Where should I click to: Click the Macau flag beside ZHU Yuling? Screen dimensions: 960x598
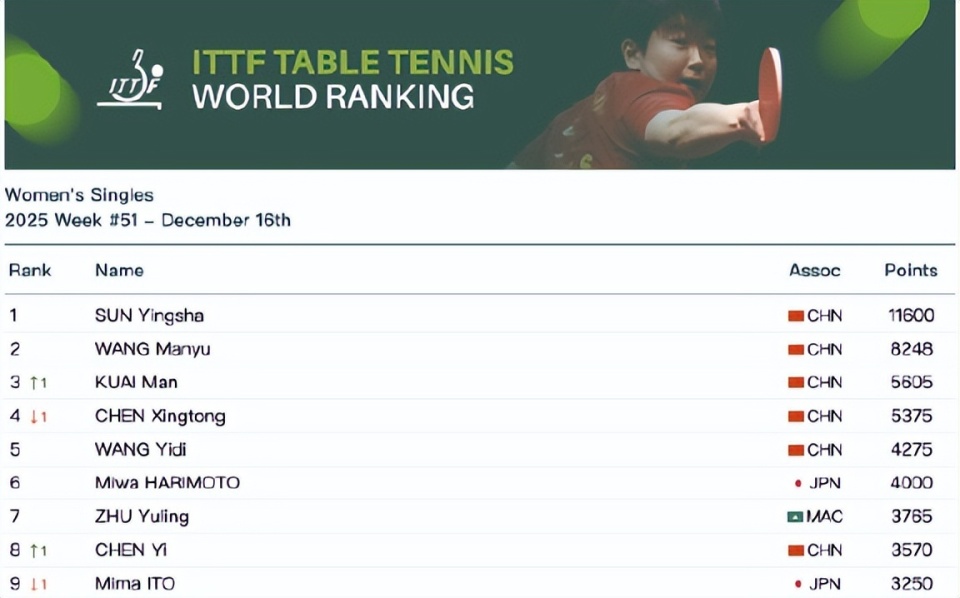796,517
